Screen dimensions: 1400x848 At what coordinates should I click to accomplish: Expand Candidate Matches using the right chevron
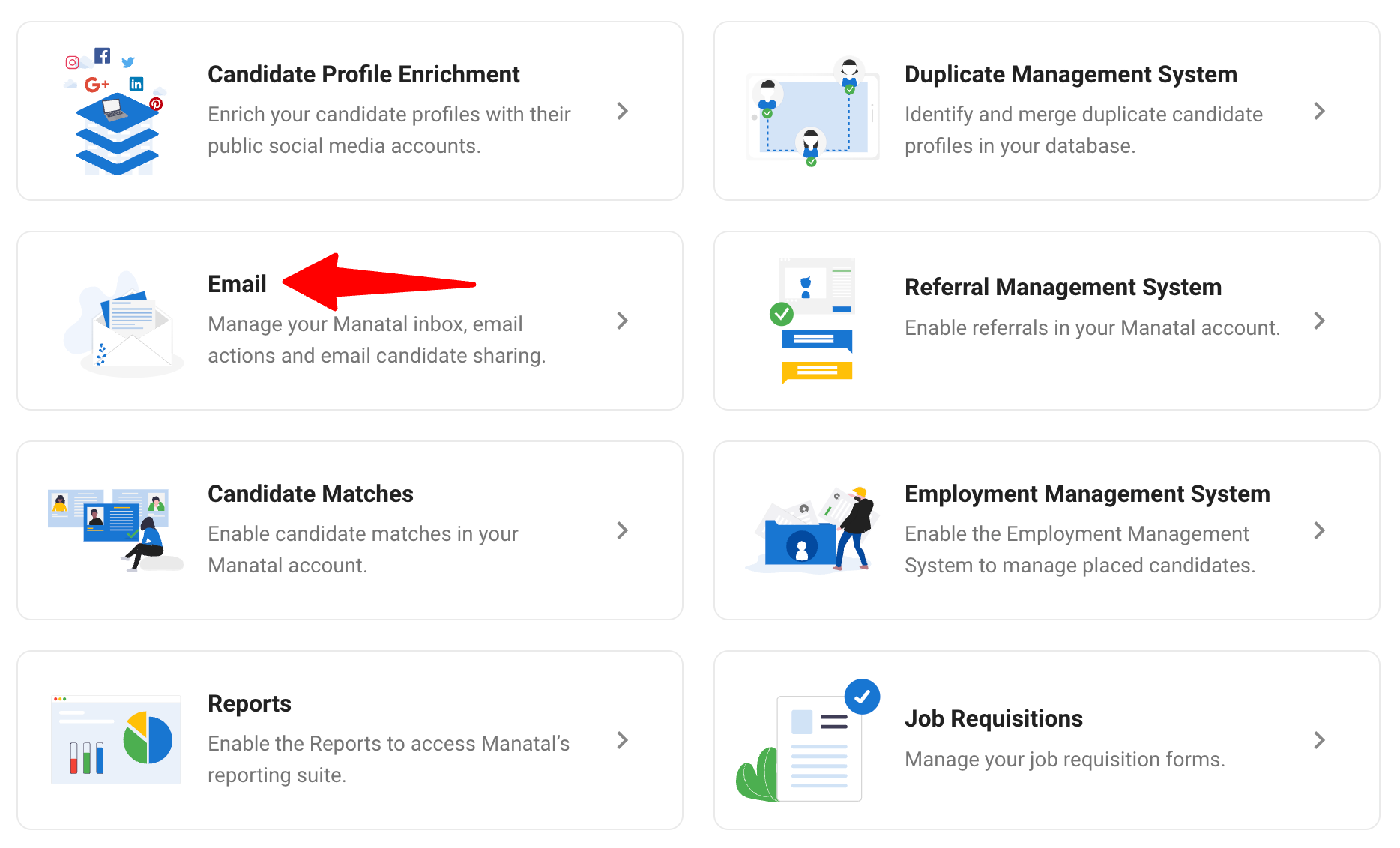pos(622,530)
